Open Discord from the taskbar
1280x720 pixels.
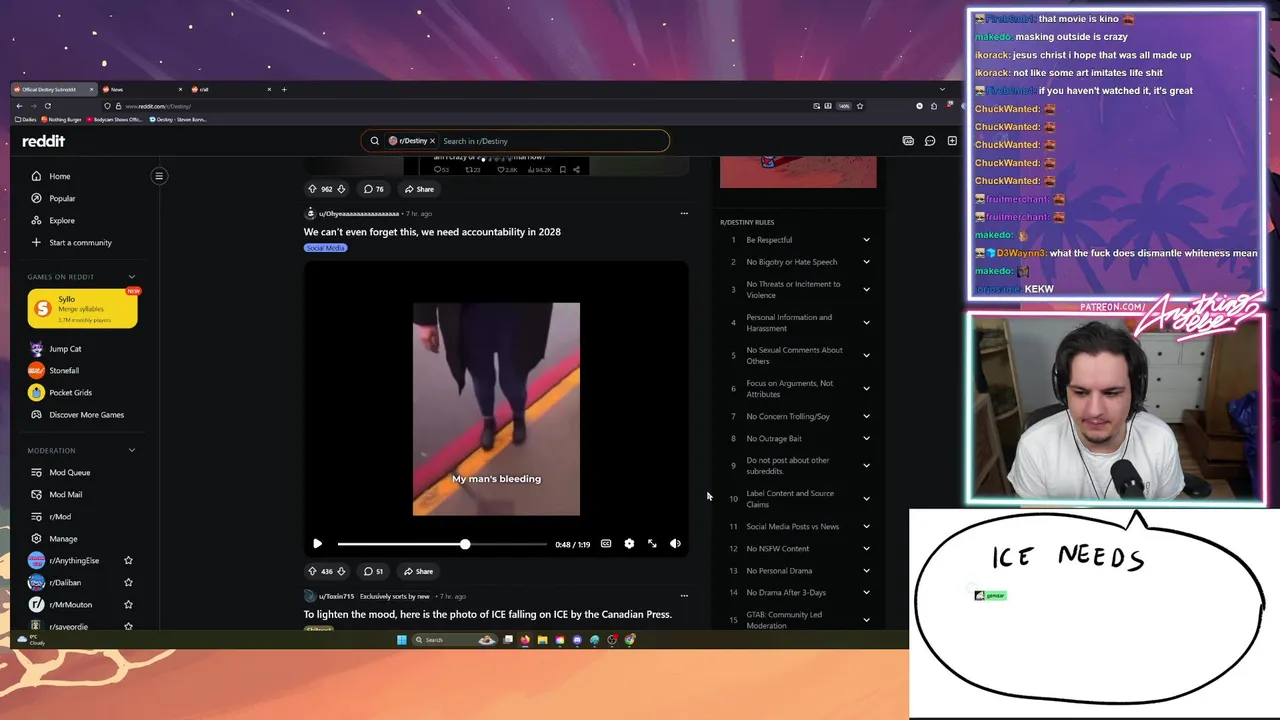(577, 640)
